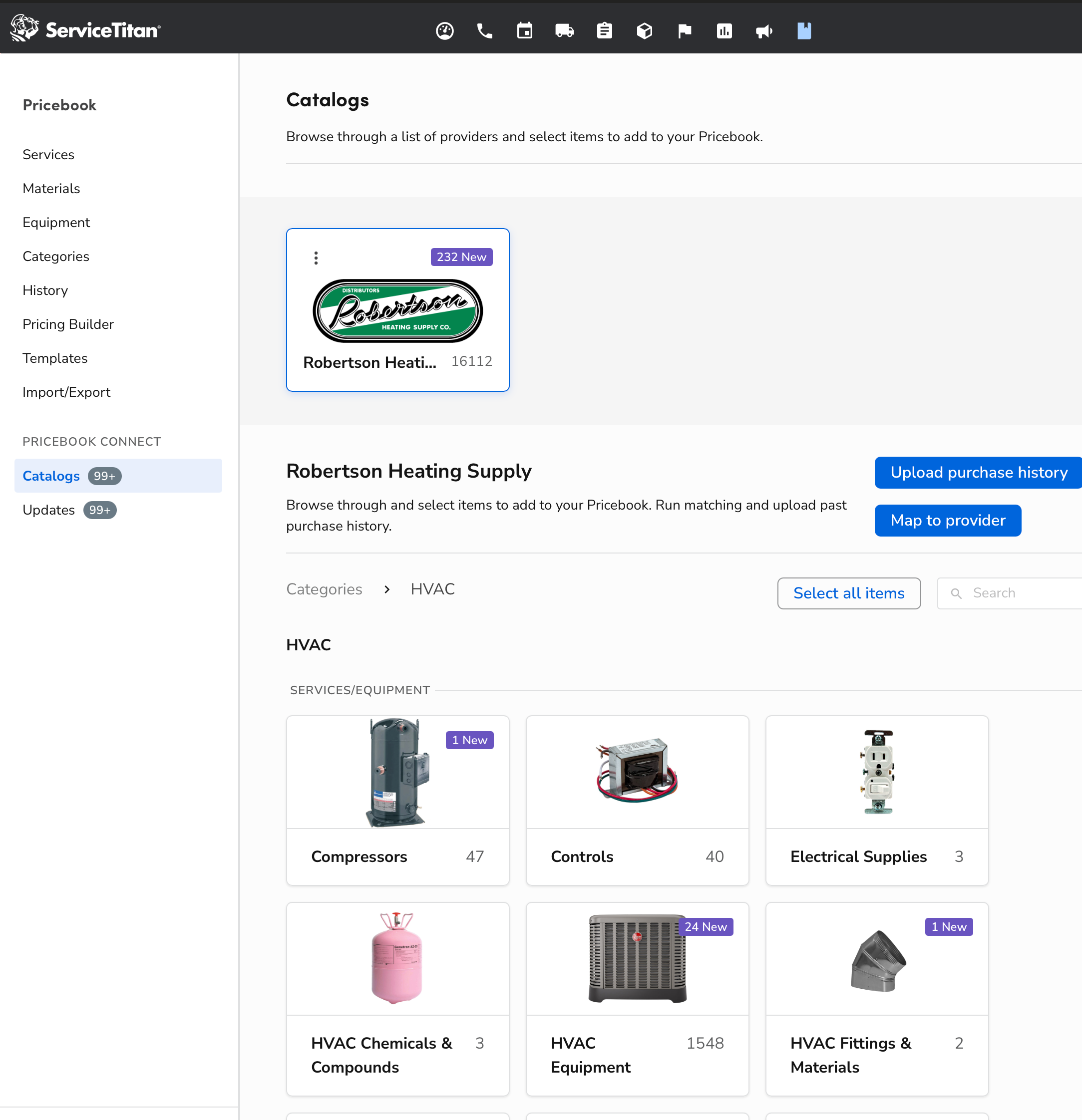Open Services in Pricebook sidebar
Screen dimensions: 1082x1120
pyautogui.click(x=48, y=154)
